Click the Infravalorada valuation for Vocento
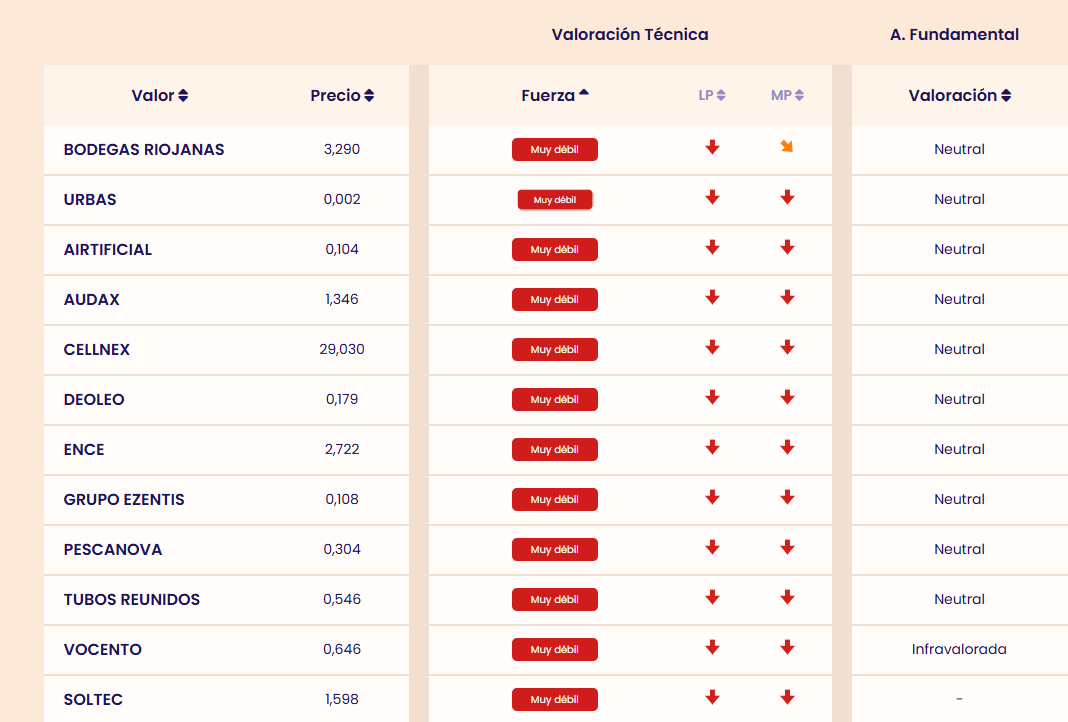The height and width of the screenshot is (722, 1068). tap(959, 650)
